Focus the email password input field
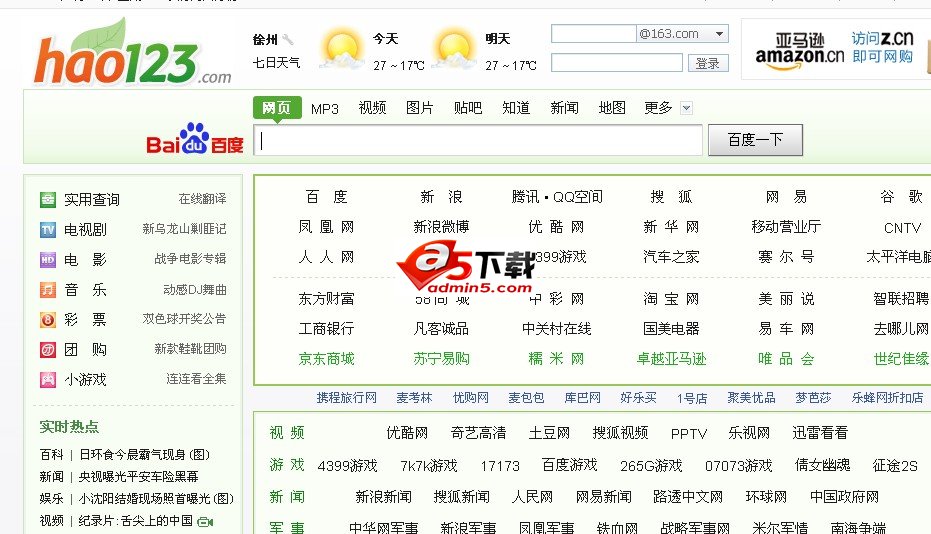This screenshot has width=931, height=534. (x=617, y=62)
